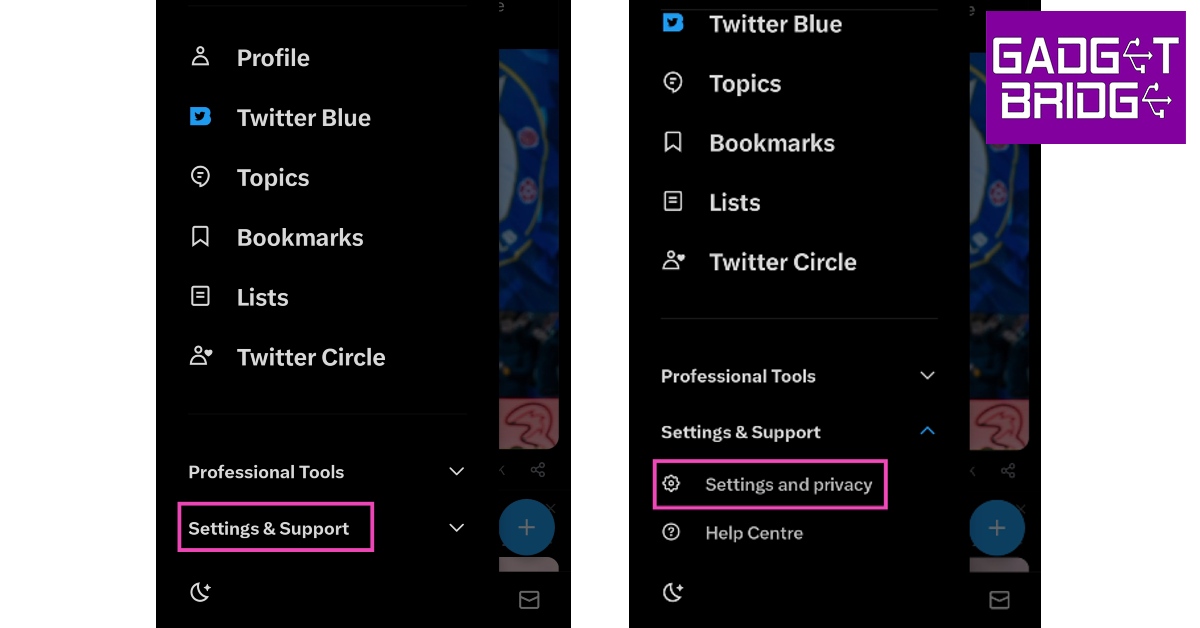This screenshot has width=1200, height=628.
Task: Tap the blue compose plus button on left screen
Action: pos(526,527)
